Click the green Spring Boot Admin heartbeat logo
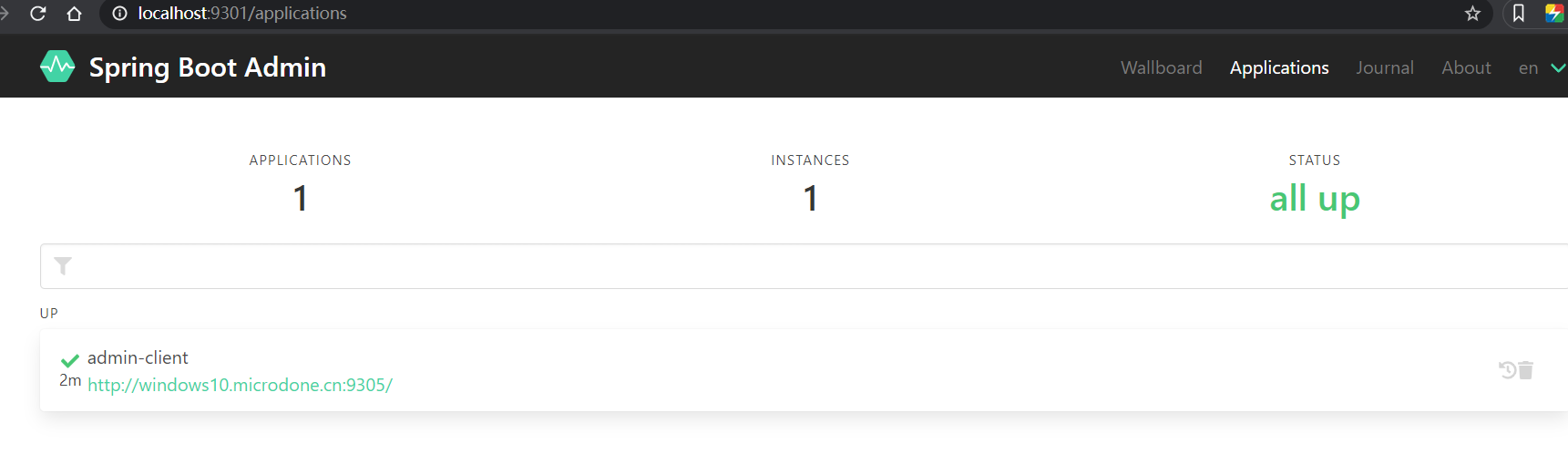The height and width of the screenshot is (465, 1568). [57, 67]
